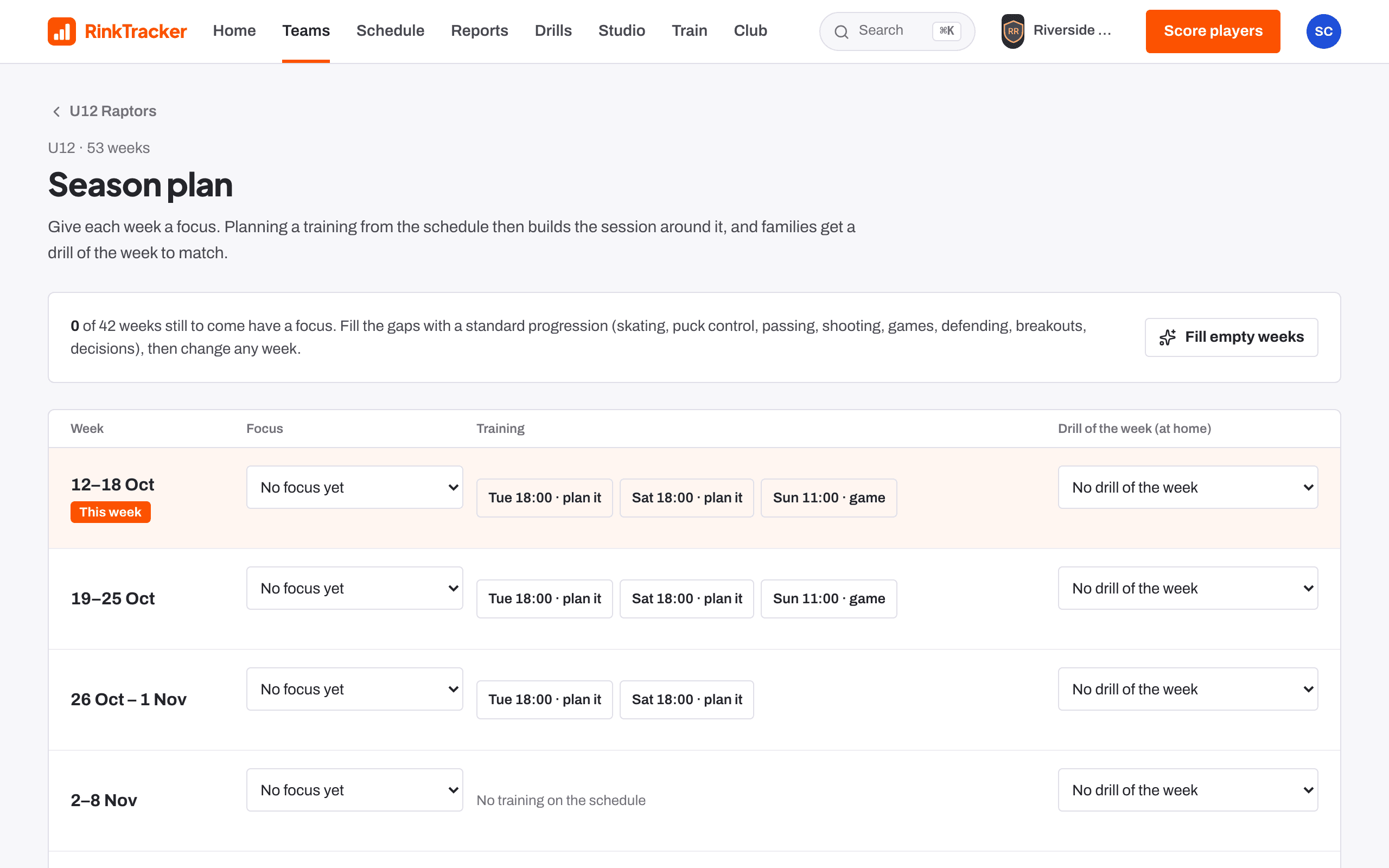
Task: Open the Riverside club shield icon
Action: (x=1013, y=31)
